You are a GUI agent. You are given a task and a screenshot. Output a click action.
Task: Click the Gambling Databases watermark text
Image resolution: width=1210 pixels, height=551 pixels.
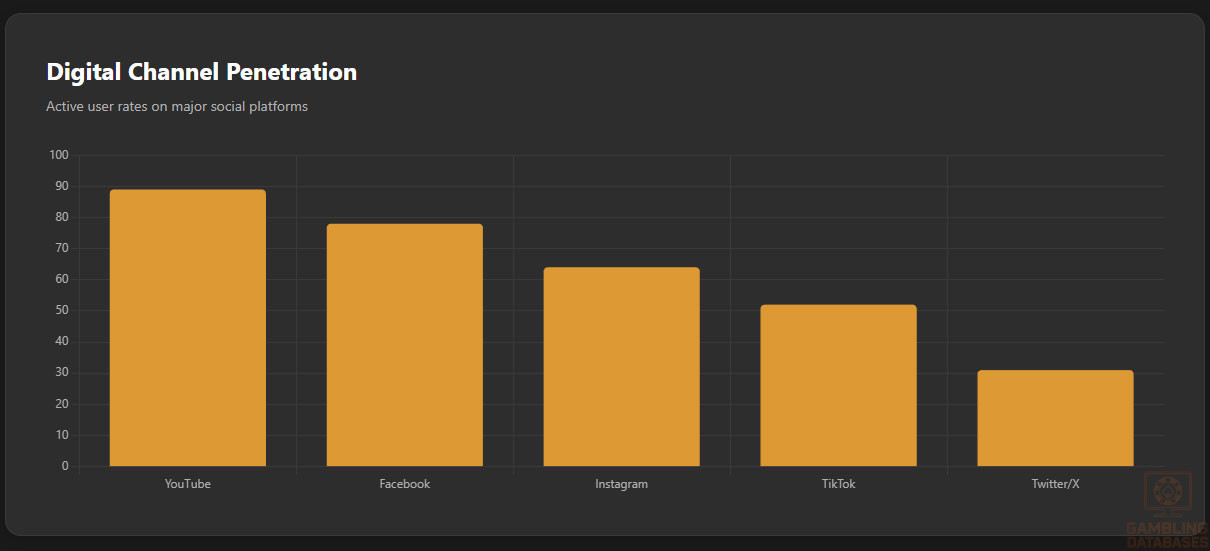(x=1167, y=535)
